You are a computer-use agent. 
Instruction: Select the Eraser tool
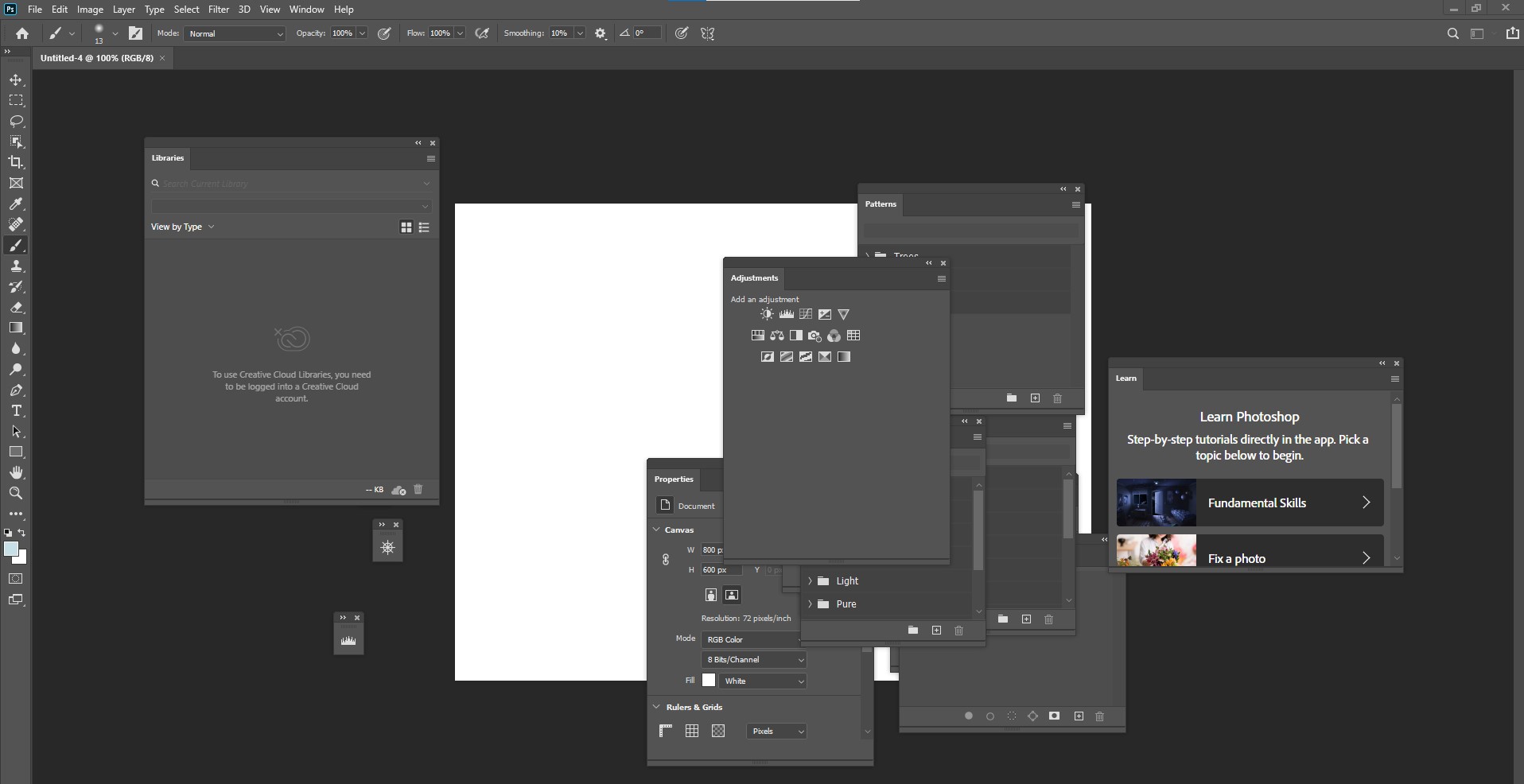16,307
